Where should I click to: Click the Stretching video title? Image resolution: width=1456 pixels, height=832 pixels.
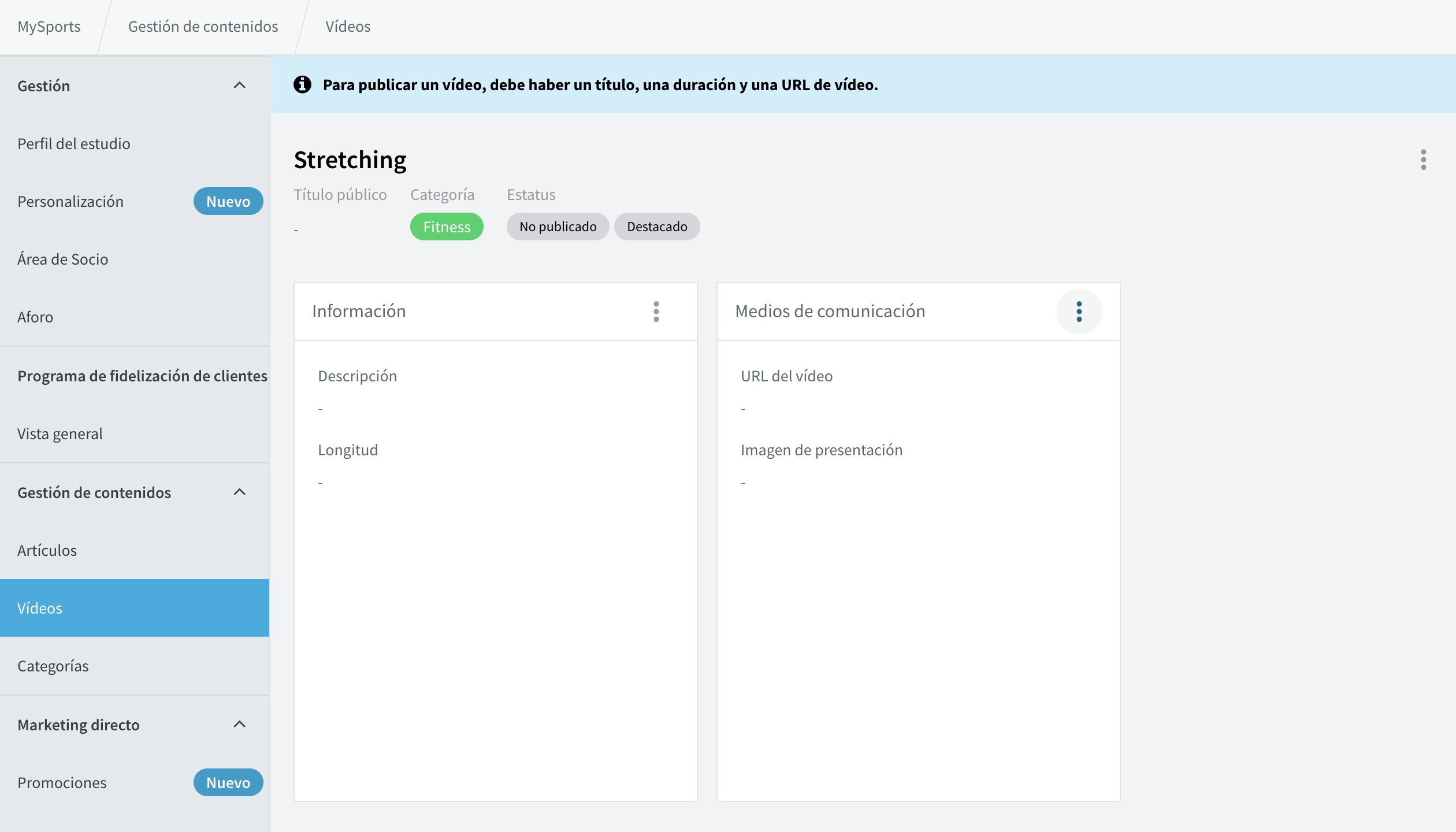(350, 160)
